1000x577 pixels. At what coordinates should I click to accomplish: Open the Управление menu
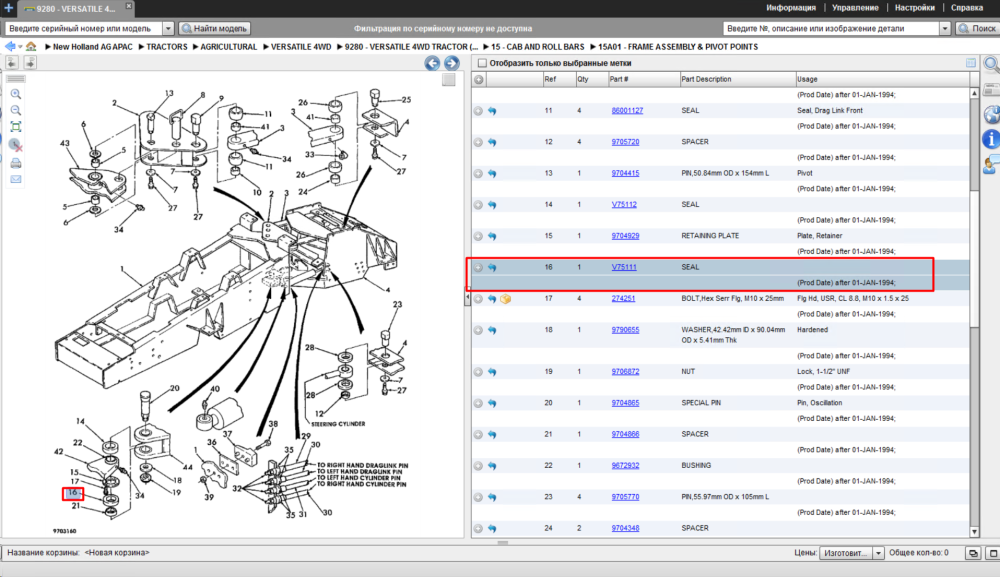click(x=855, y=8)
